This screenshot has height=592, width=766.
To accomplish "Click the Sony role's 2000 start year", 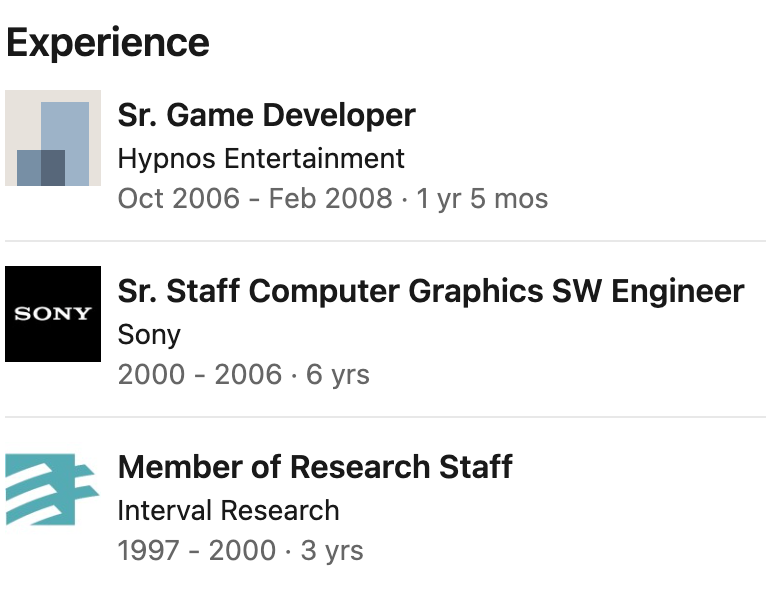I will point(151,374).
